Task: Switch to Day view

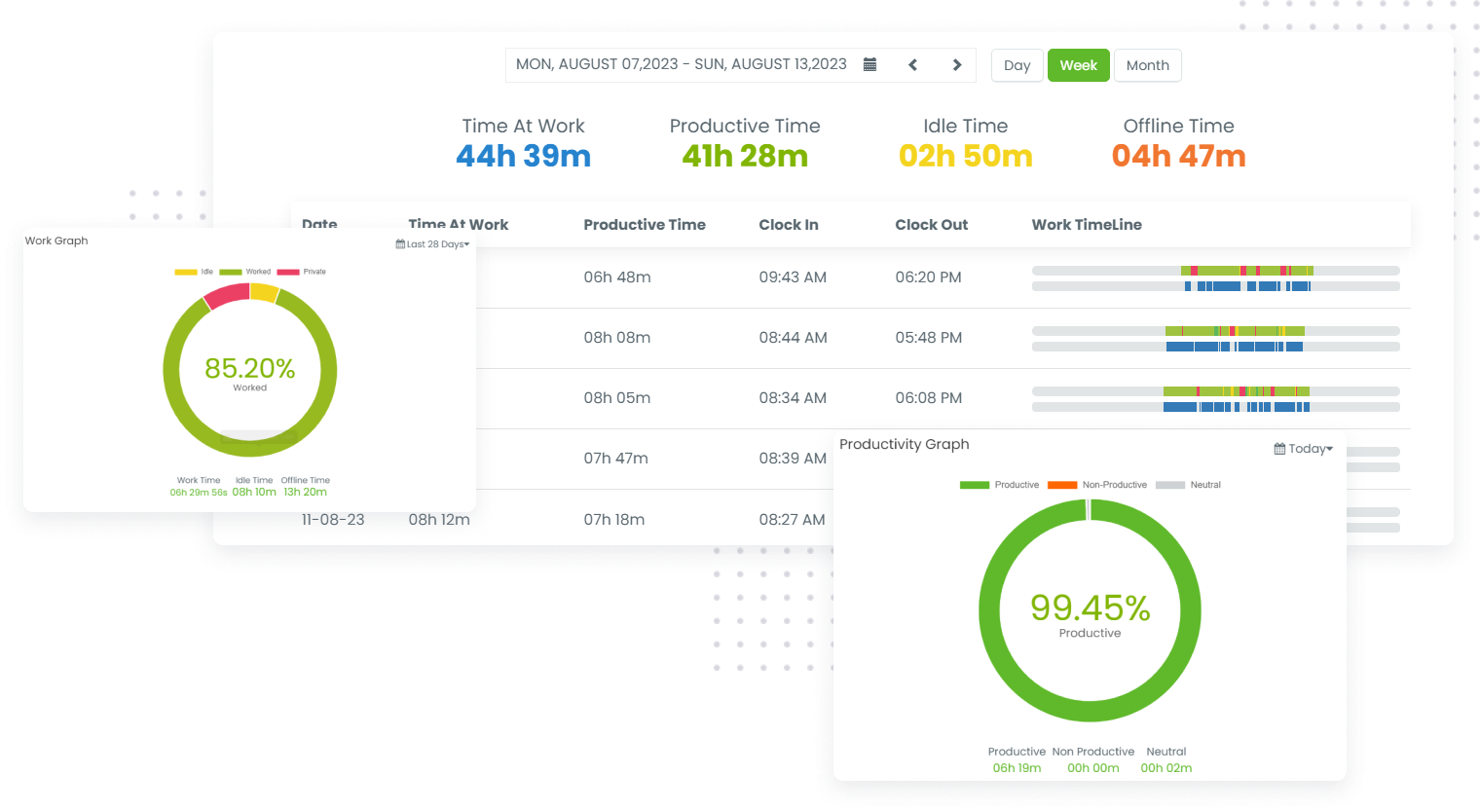Action: pyautogui.click(x=1017, y=65)
